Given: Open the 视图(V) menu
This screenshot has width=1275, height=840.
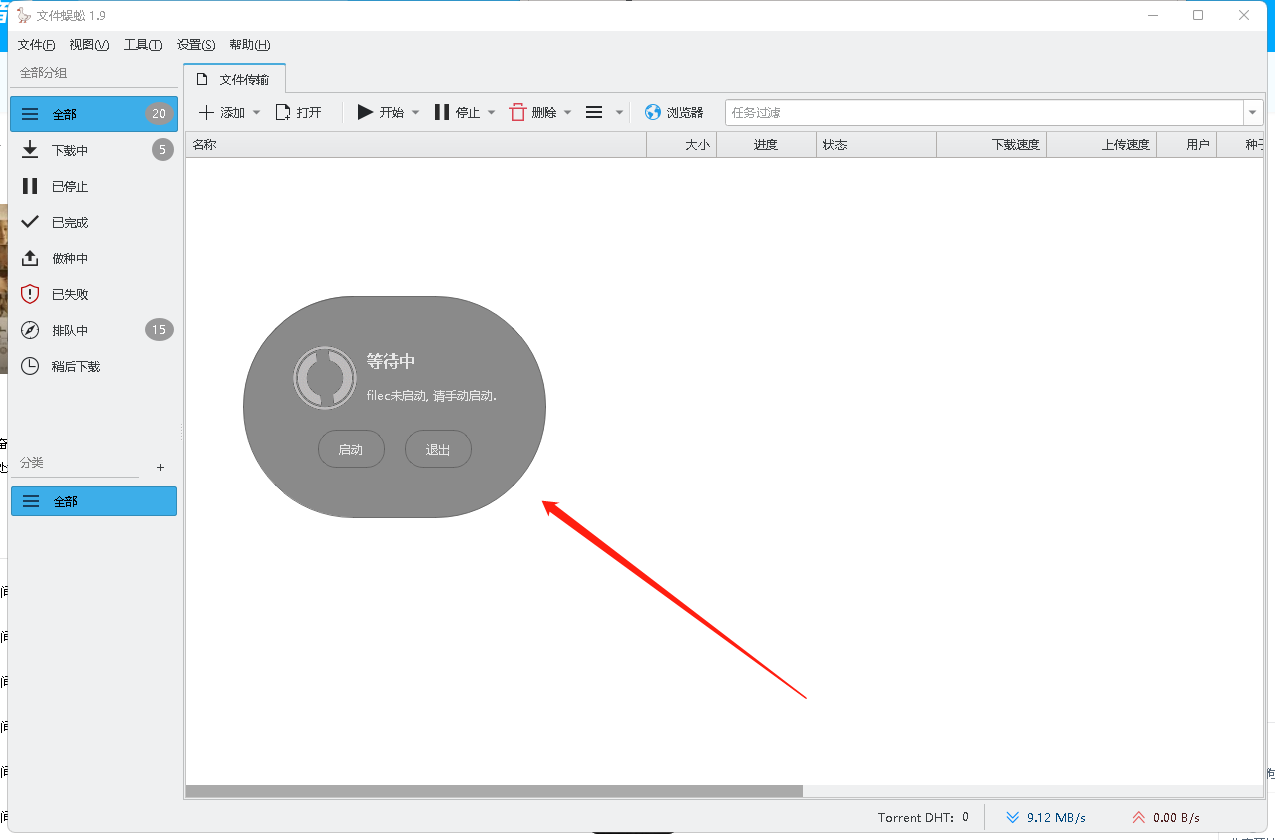Looking at the screenshot, I should pyautogui.click(x=89, y=45).
